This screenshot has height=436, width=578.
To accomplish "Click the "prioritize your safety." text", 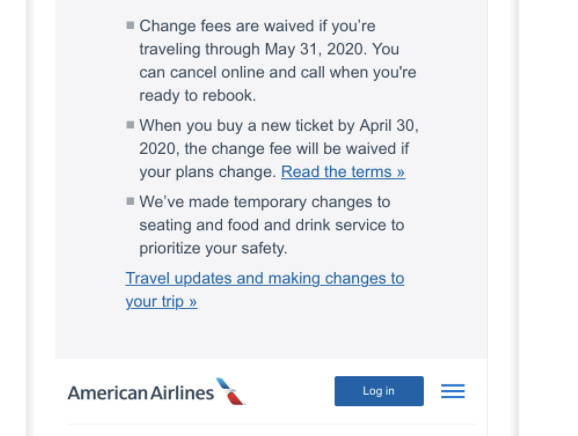I will click(213, 248).
